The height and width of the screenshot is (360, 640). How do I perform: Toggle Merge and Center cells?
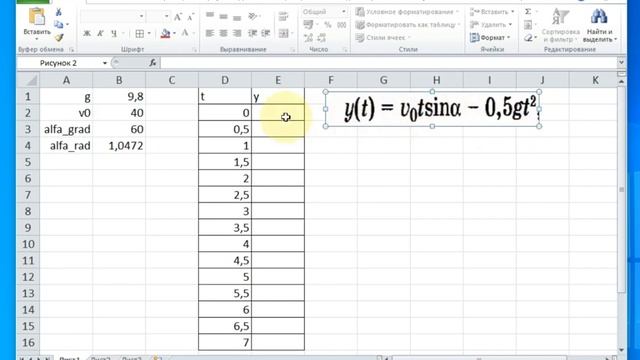tap(283, 33)
